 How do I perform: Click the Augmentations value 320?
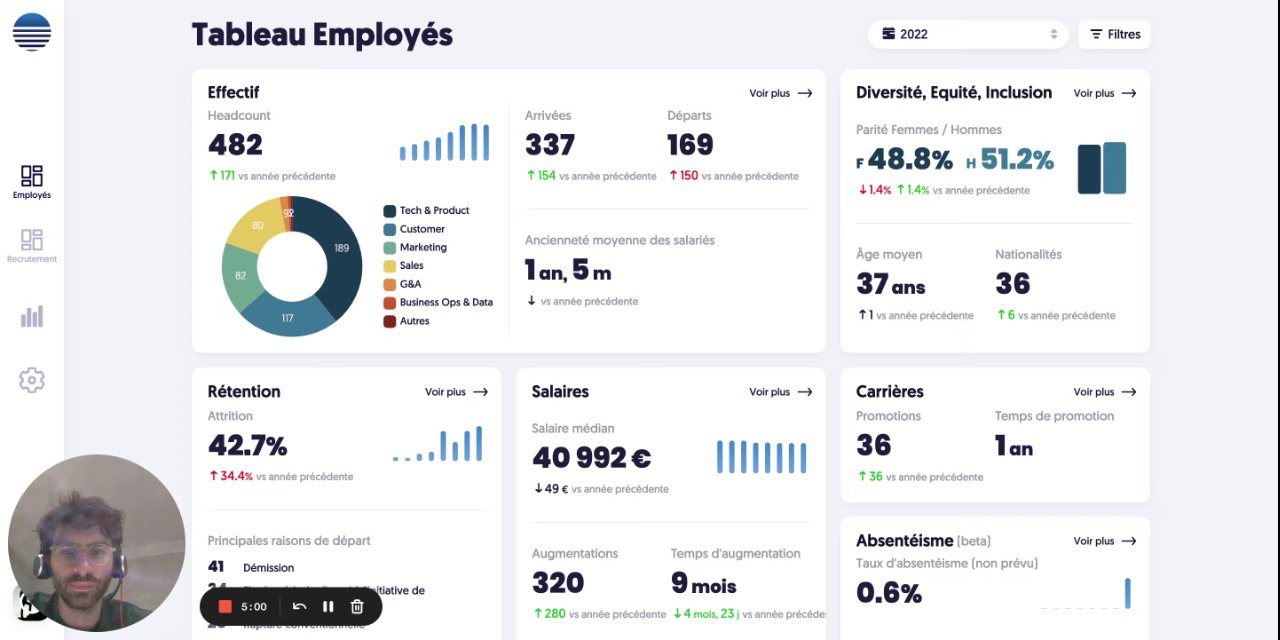click(558, 583)
